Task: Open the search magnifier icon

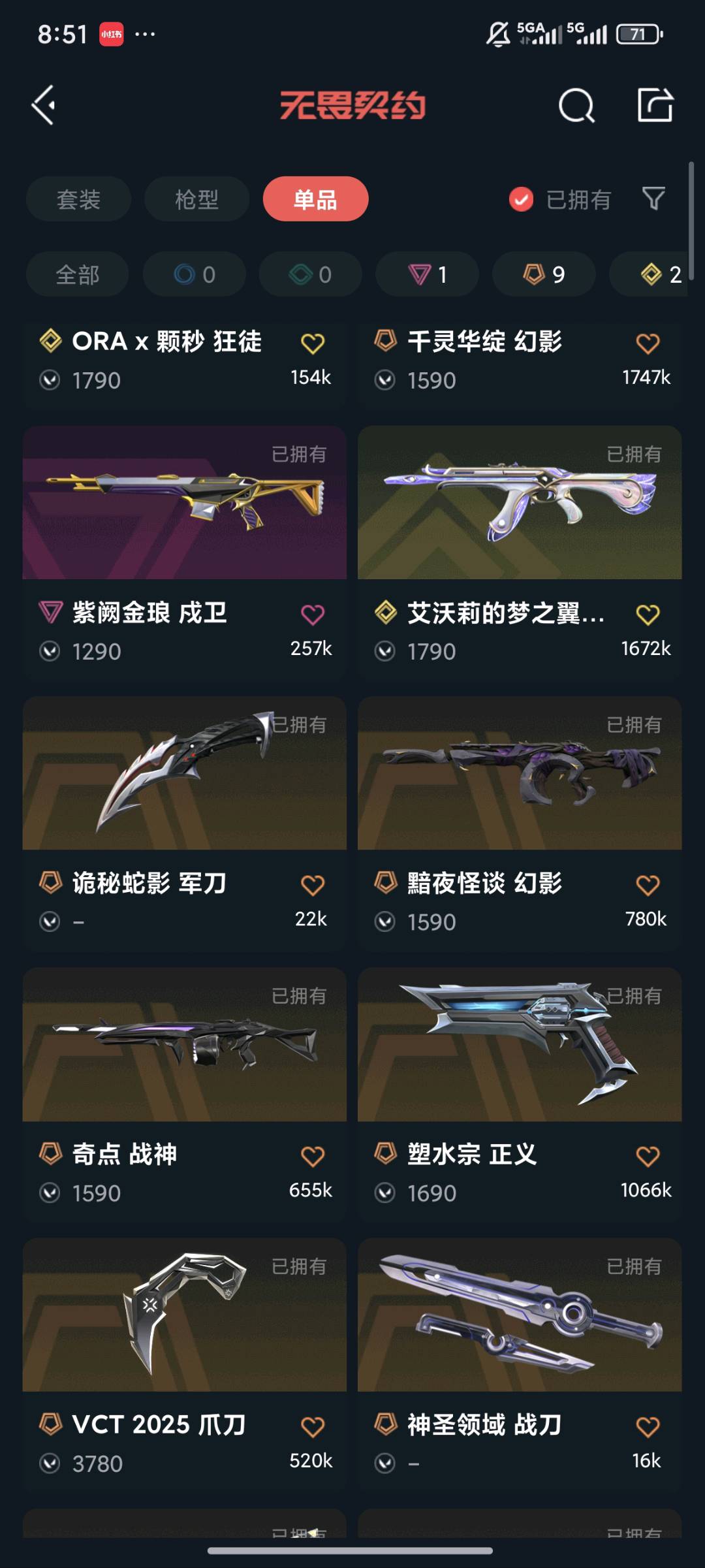Action: click(576, 105)
